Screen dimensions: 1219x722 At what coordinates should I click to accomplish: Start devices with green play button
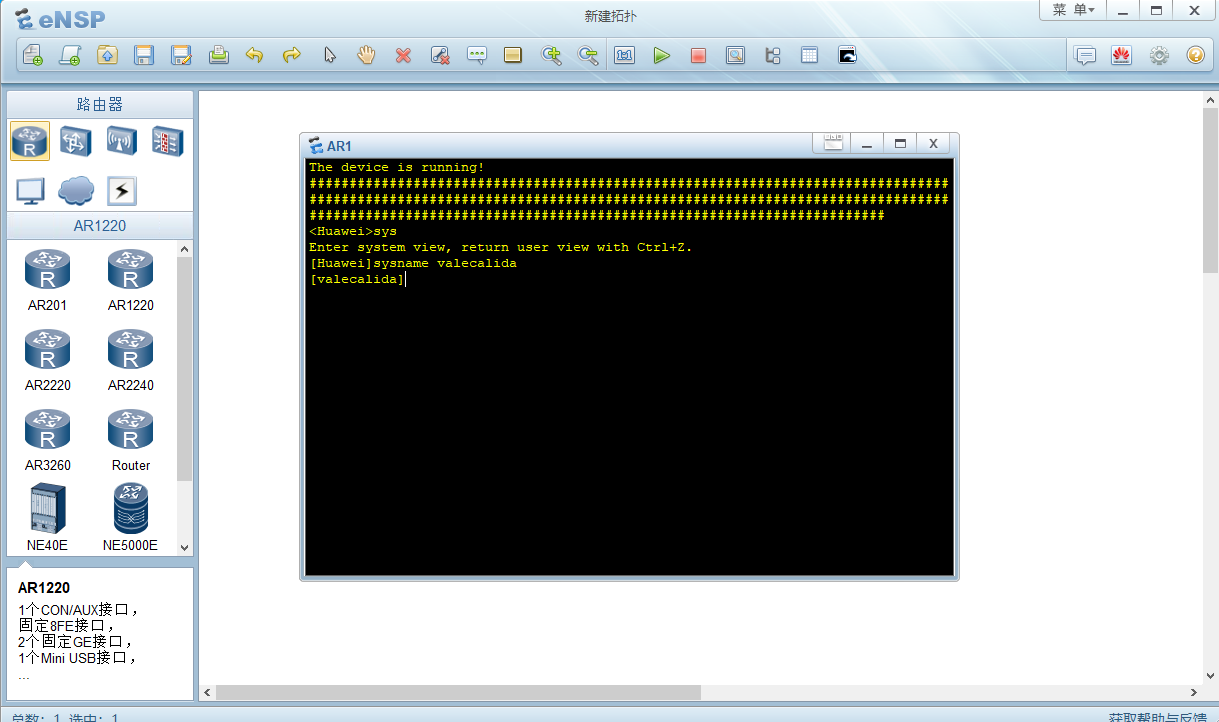coord(661,55)
